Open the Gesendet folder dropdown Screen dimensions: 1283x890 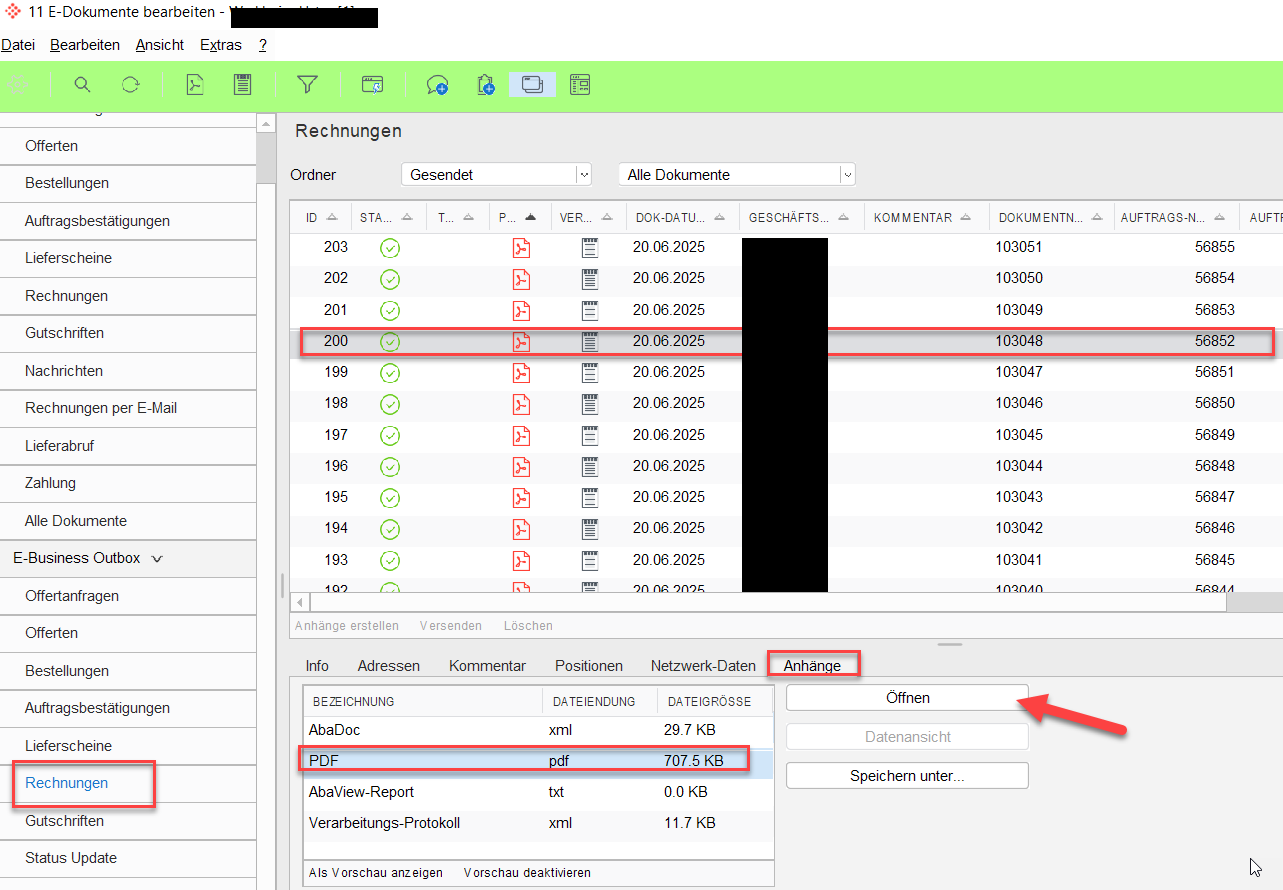click(x=584, y=175)
